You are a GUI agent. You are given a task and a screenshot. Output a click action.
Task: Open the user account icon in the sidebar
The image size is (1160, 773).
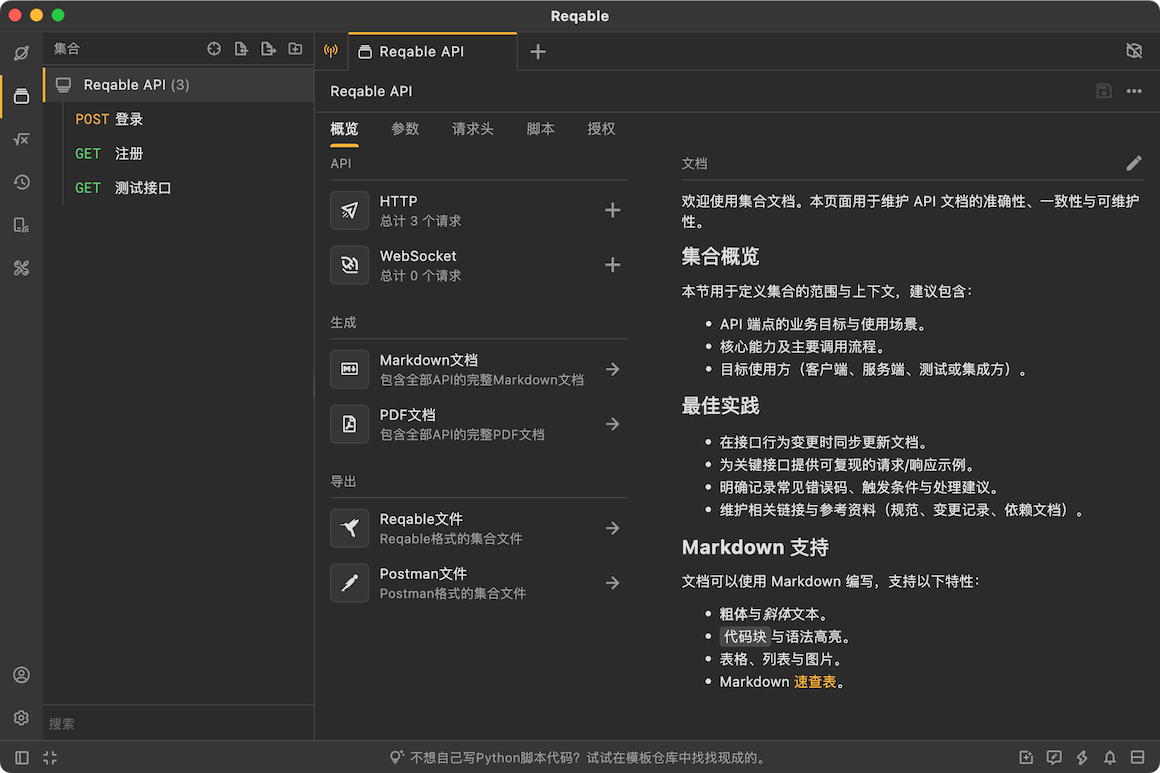click(x=21, y=675)
